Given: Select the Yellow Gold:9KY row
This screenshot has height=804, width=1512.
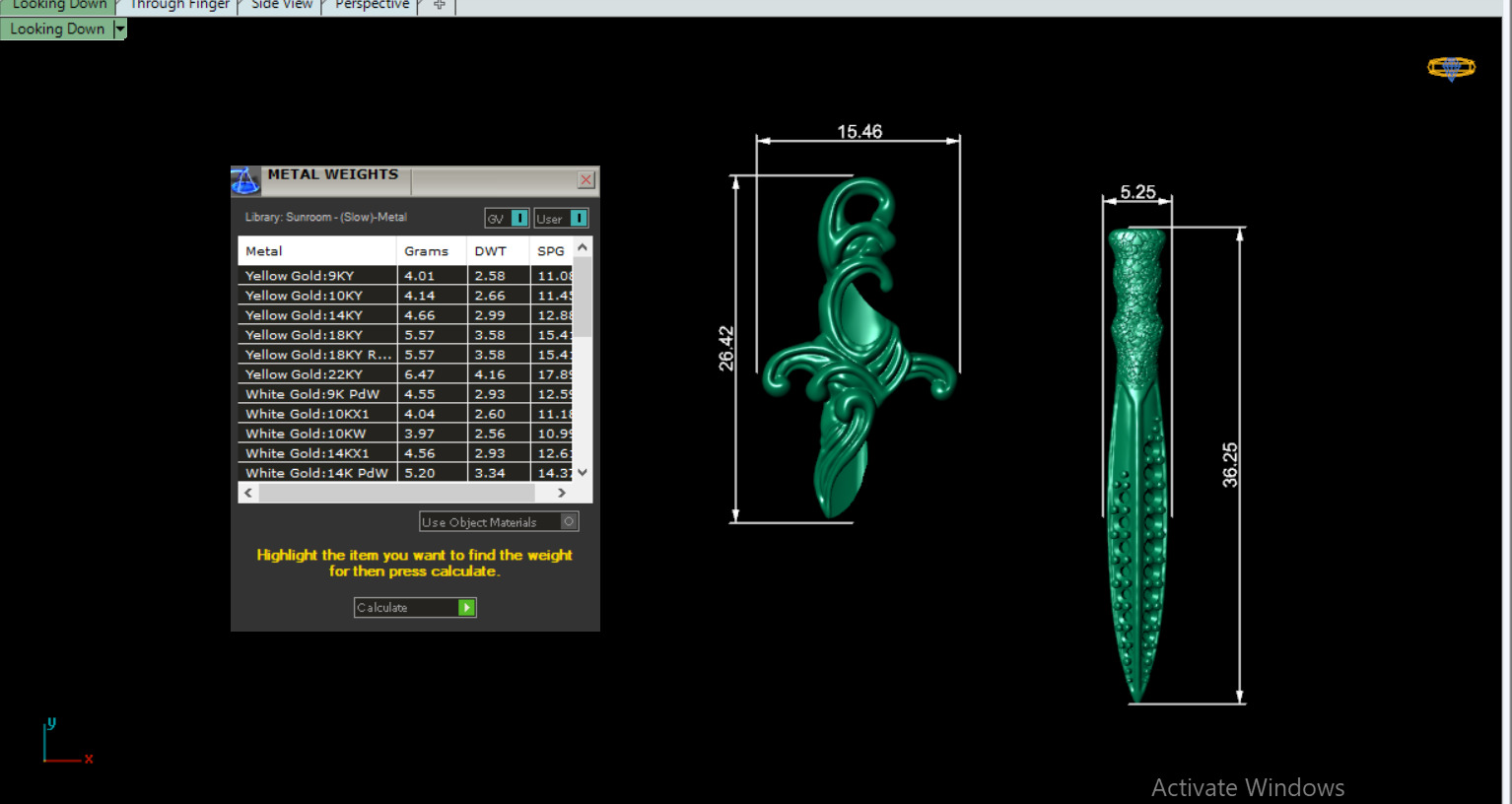Looking at the screenshot, I should pos(405,276).
